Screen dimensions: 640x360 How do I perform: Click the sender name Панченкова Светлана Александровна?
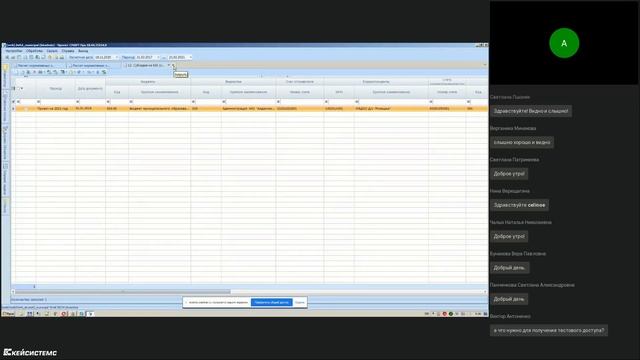pos(532,285)
